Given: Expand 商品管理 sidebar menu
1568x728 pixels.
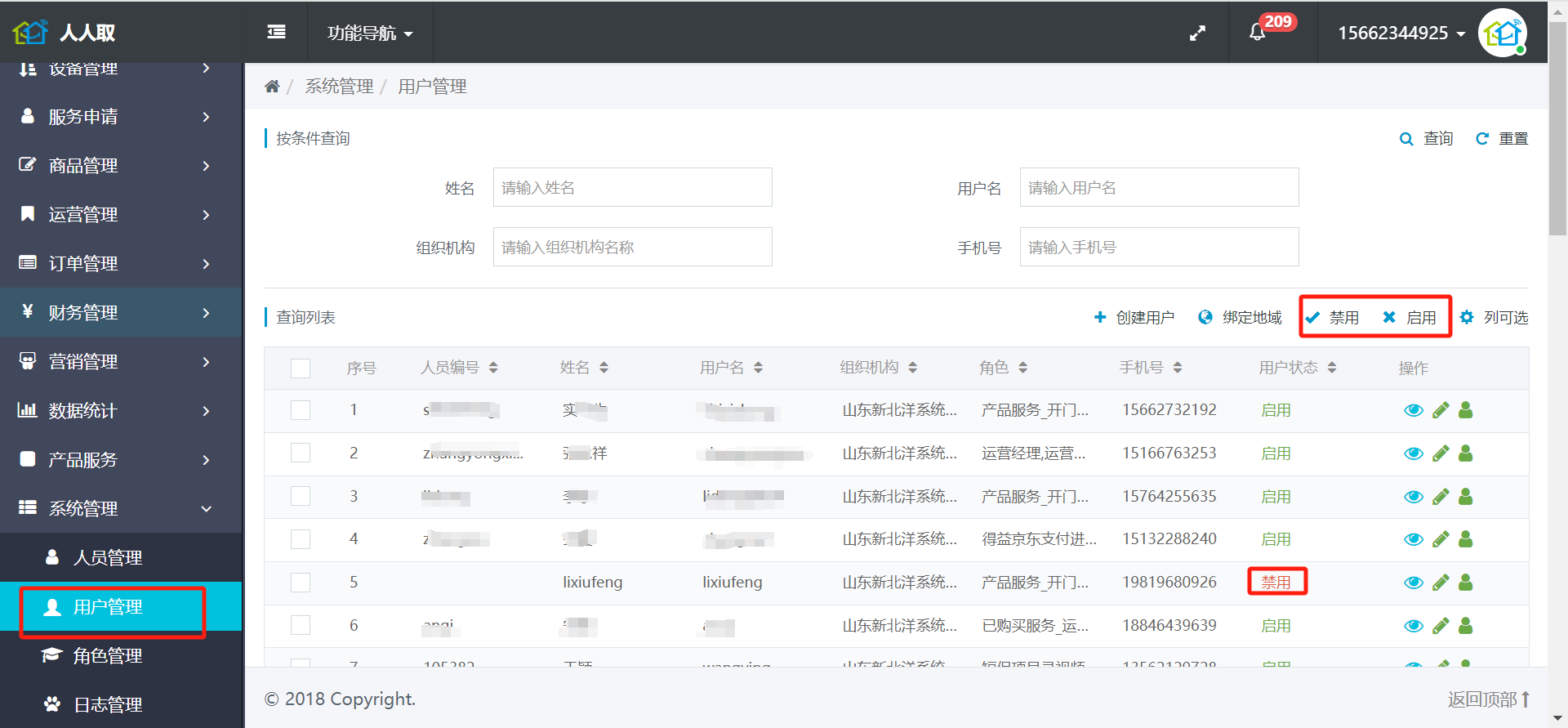Looking at the screenshot, I should point(121,165).
